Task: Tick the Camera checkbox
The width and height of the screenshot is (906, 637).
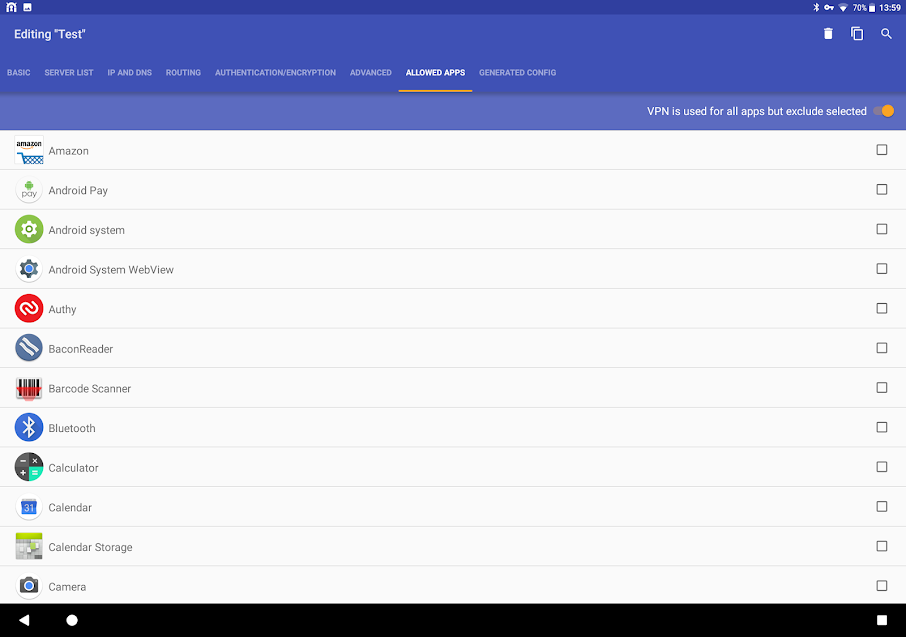Action: (882, 586)
